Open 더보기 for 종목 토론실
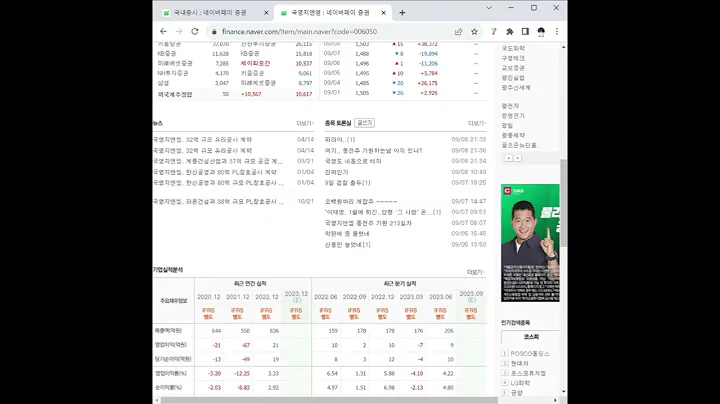The width and height of the screenshot is (720, 404). click(477, 123)
